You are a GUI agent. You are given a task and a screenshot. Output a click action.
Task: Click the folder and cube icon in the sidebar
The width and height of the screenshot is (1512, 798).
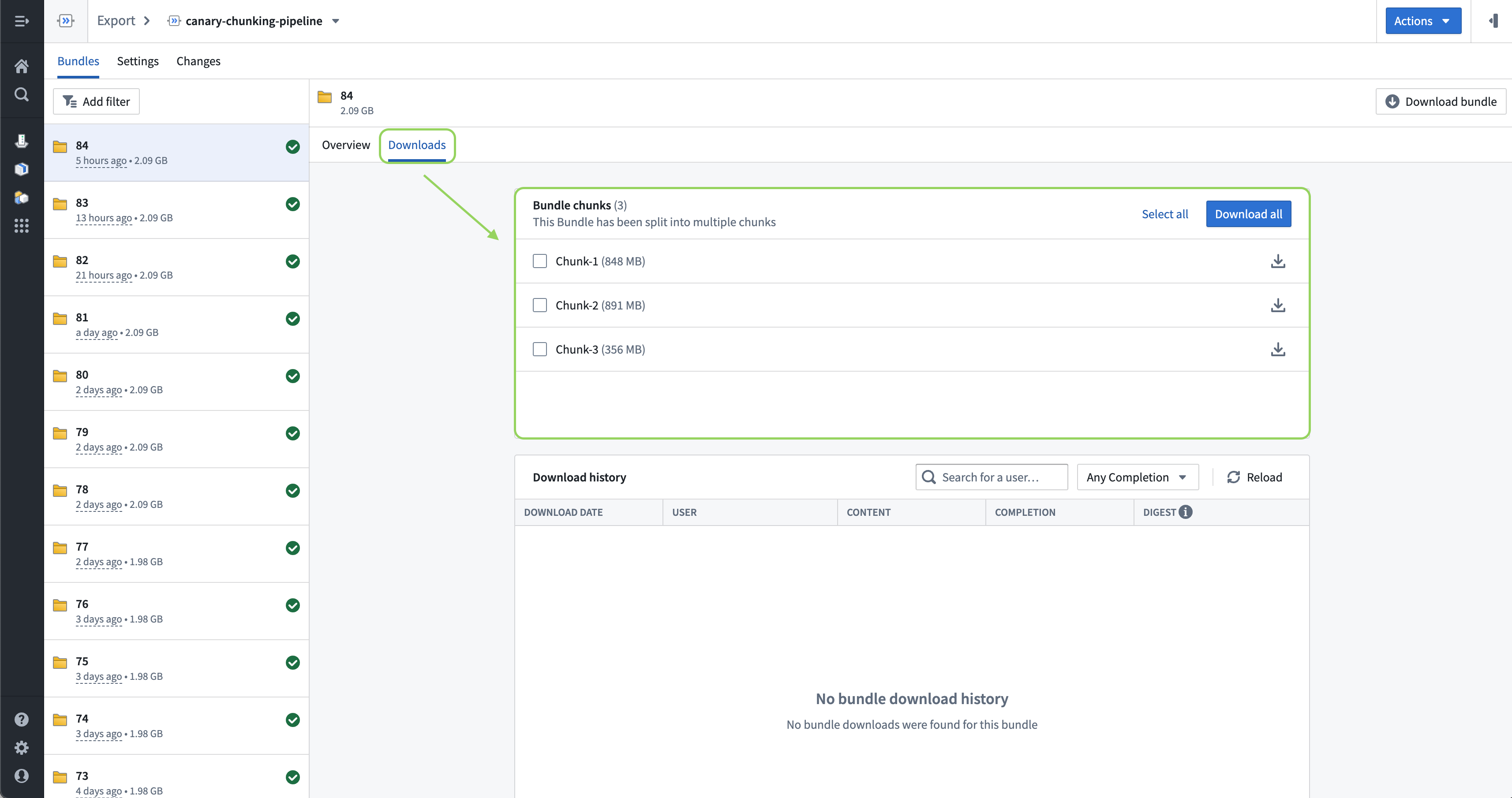(22, 198)
